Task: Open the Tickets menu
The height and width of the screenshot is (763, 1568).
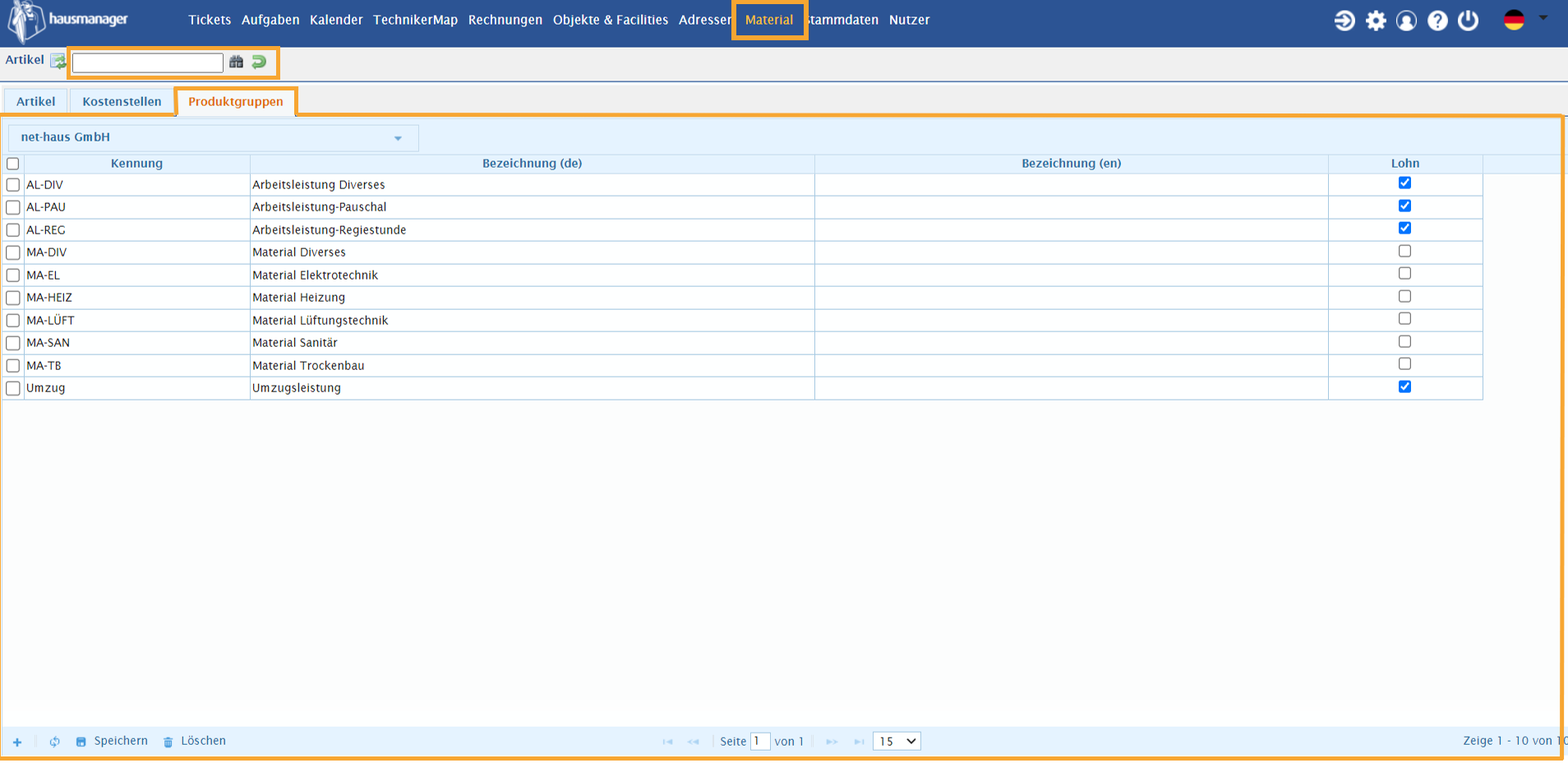Action: (210, 20)
